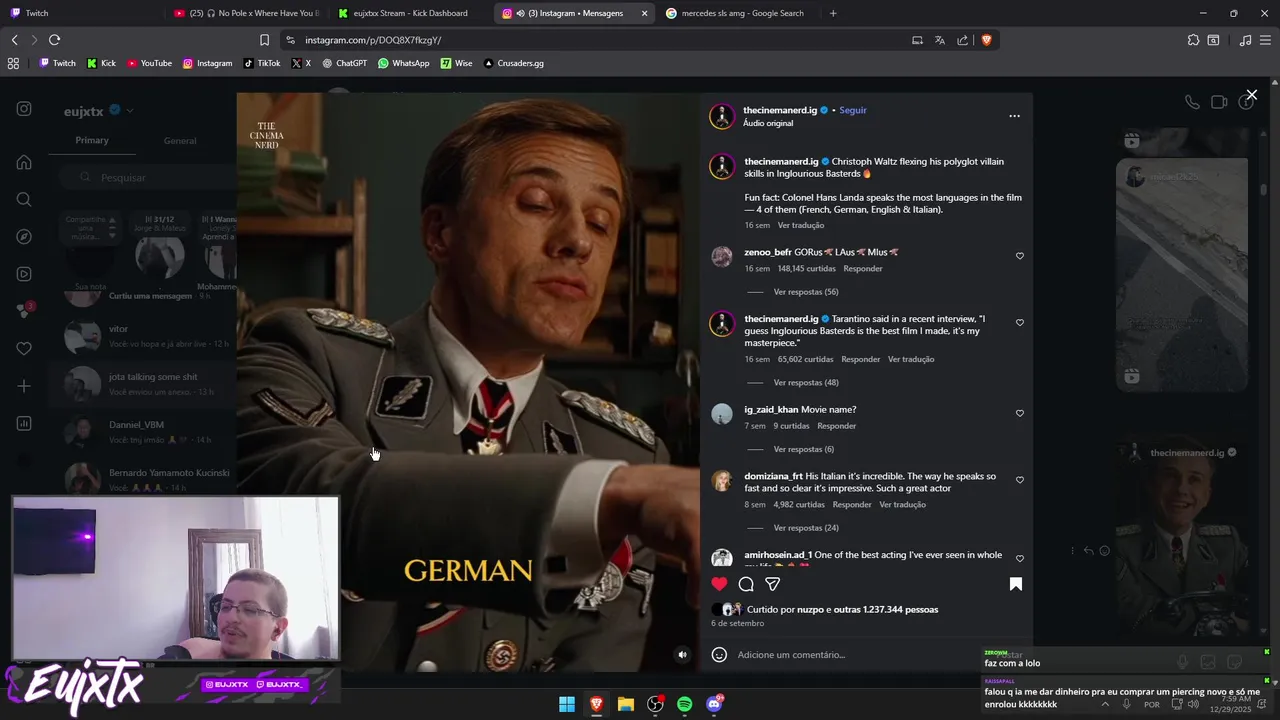Open the thecinemanerd.ig profile from the post header
Viewport: 1280px width, 720px height.
point(780,110)
